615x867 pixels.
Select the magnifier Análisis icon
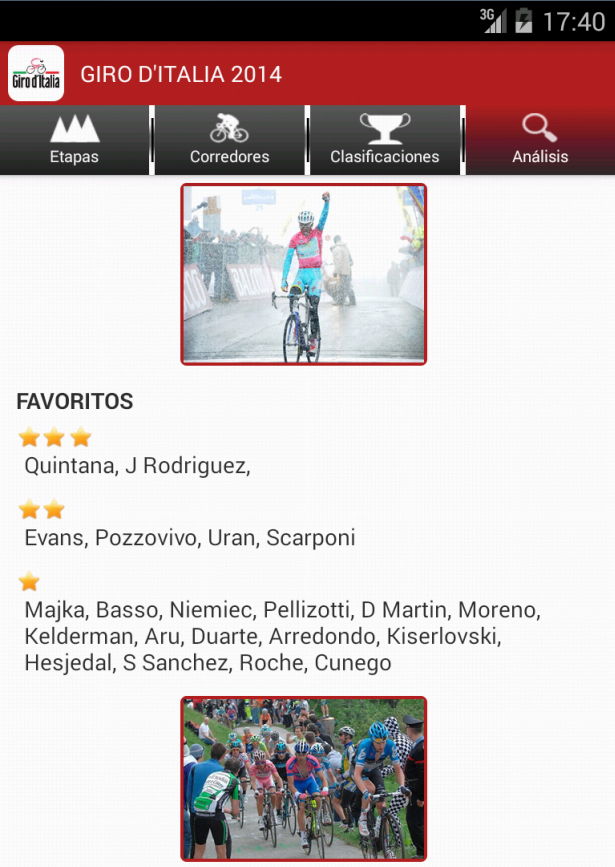tap(540, 128)
